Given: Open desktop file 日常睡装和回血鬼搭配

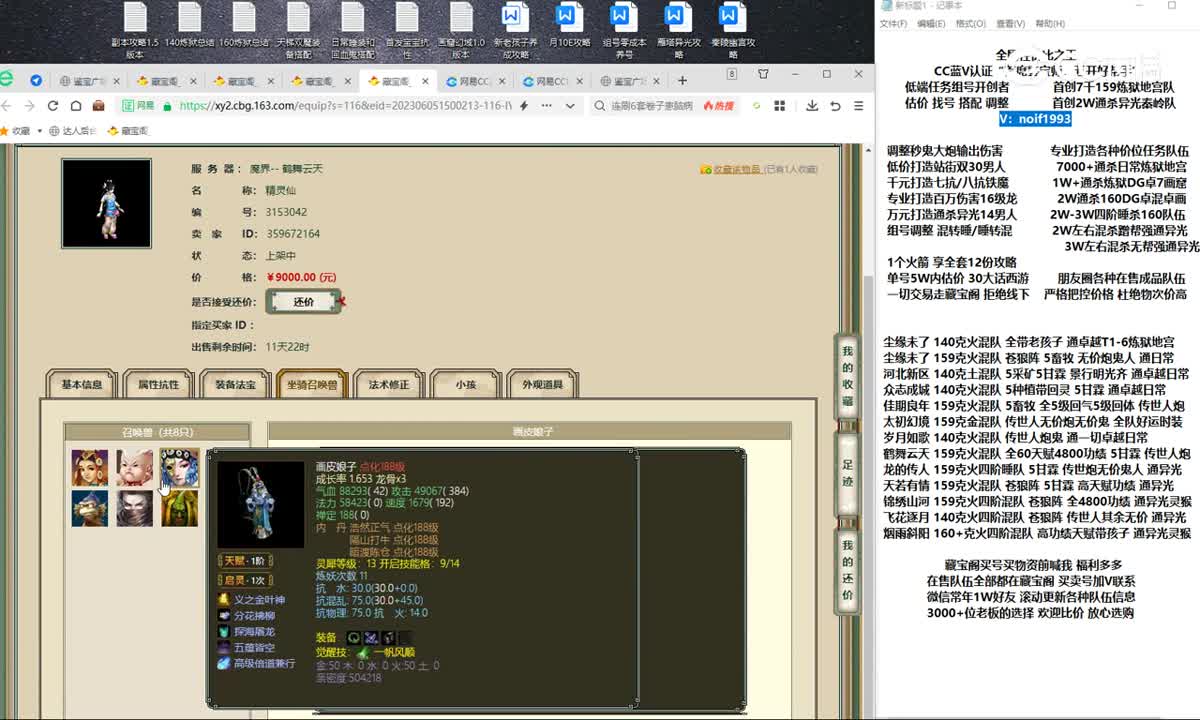Looking at the screenshot, I should 352,31.
